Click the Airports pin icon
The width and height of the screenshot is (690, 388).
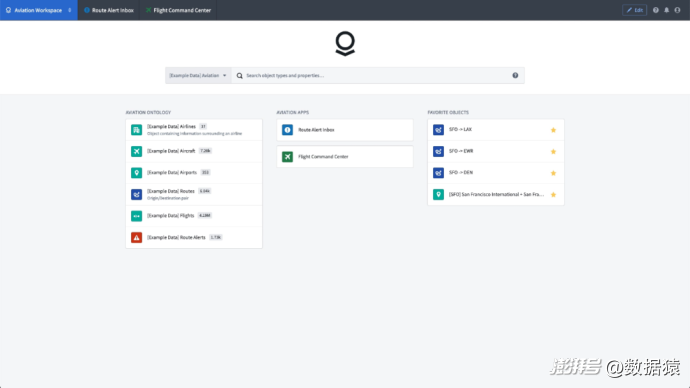(x=136, y=173)
